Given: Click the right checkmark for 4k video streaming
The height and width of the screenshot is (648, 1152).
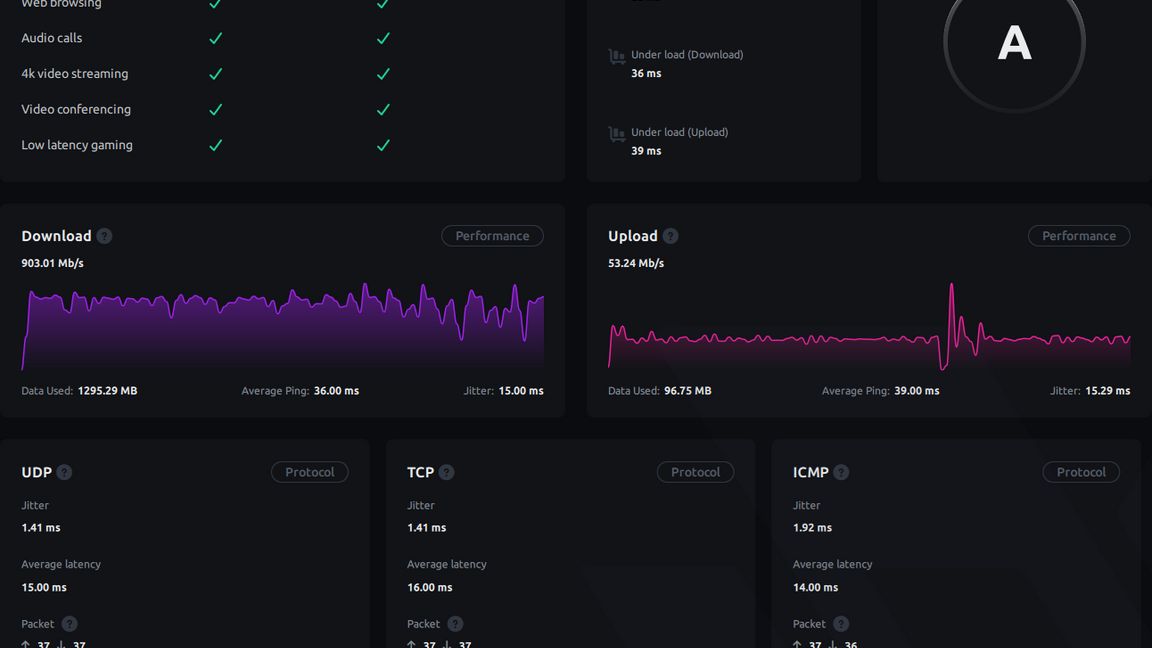Looking at the screenshot, I should click(383, 74).
